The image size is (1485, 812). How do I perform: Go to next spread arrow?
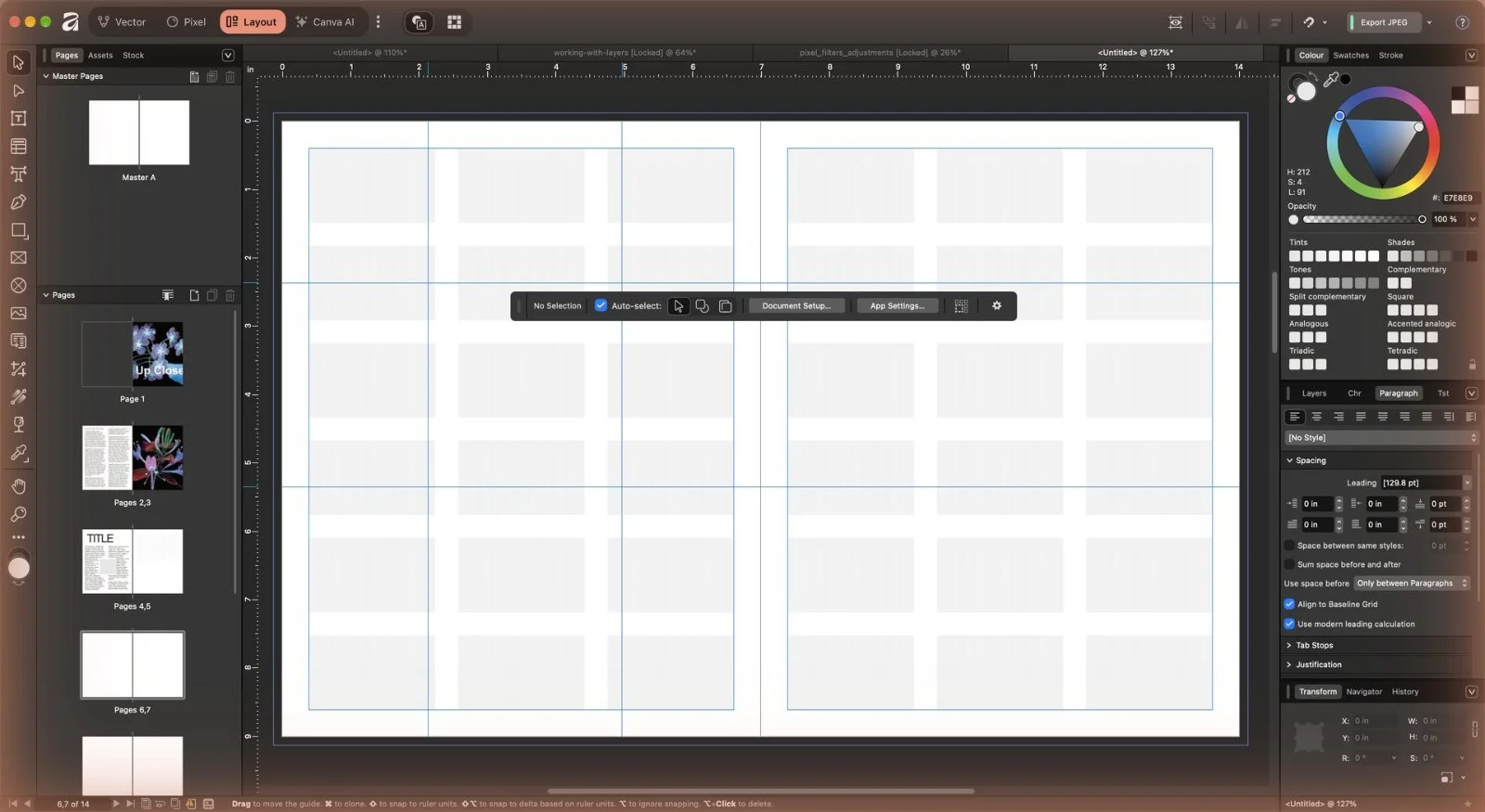[116, 804]
